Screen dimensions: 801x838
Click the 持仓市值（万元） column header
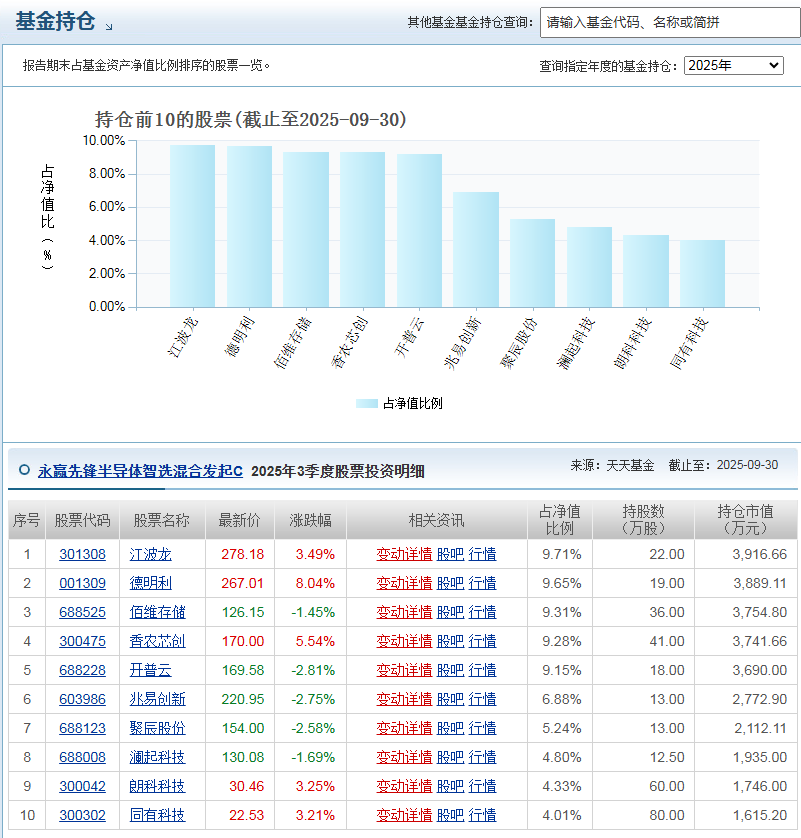745,520
